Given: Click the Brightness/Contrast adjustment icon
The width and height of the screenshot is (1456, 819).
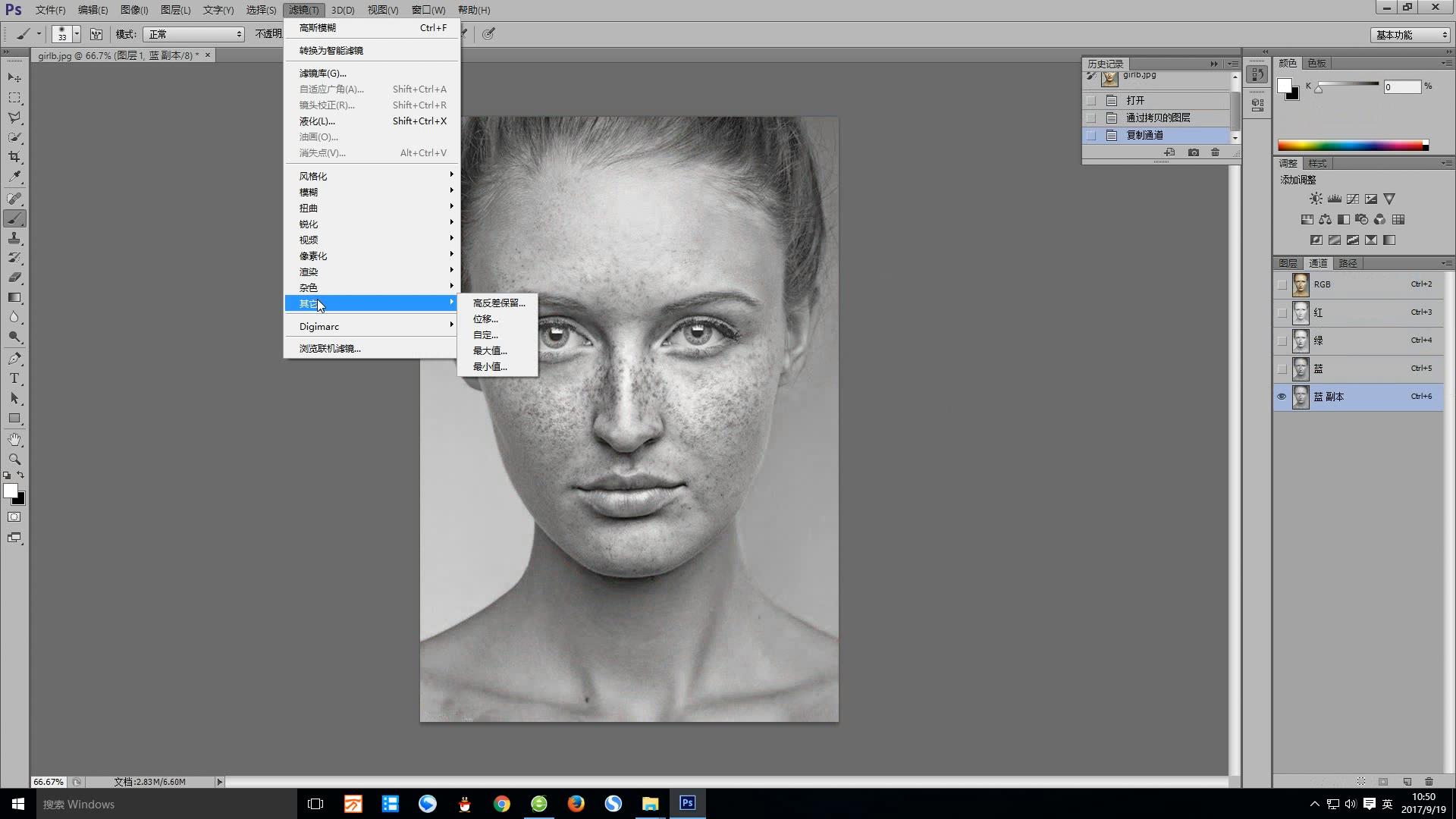Looking at the screenshot, I should pyautogui.click(x=1316, y=199).
